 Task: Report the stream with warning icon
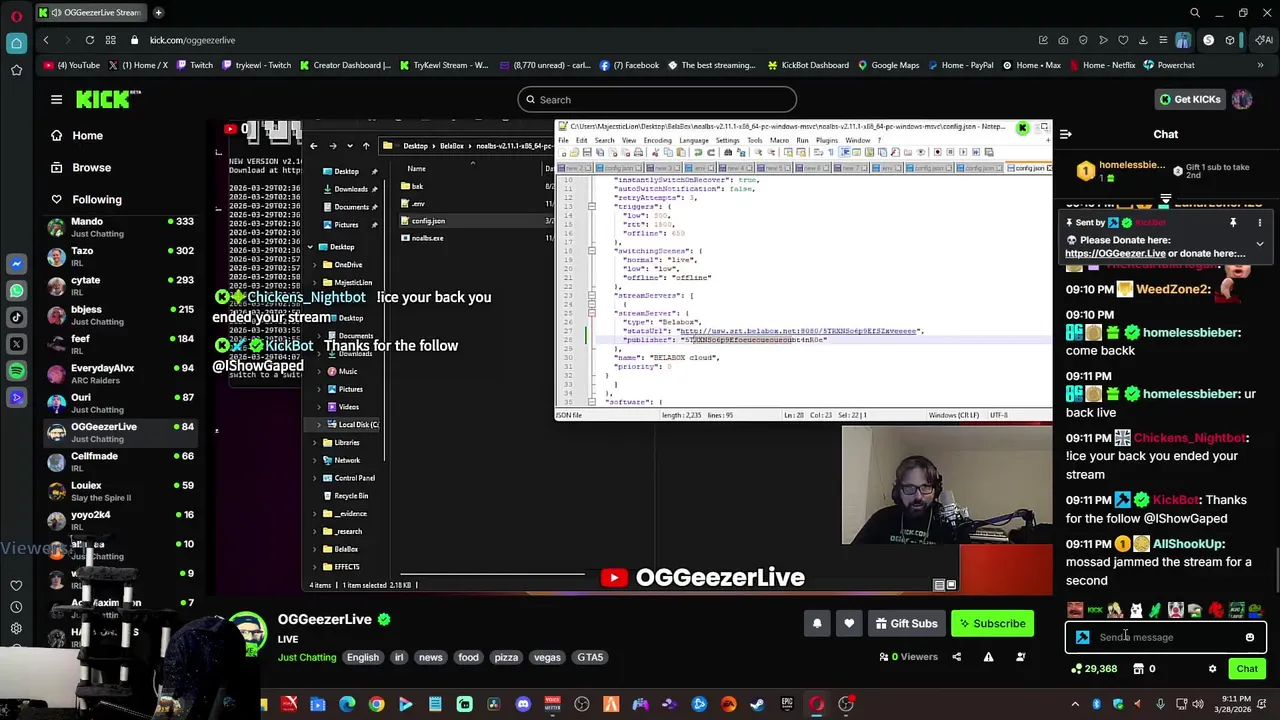tap(988, 657)
